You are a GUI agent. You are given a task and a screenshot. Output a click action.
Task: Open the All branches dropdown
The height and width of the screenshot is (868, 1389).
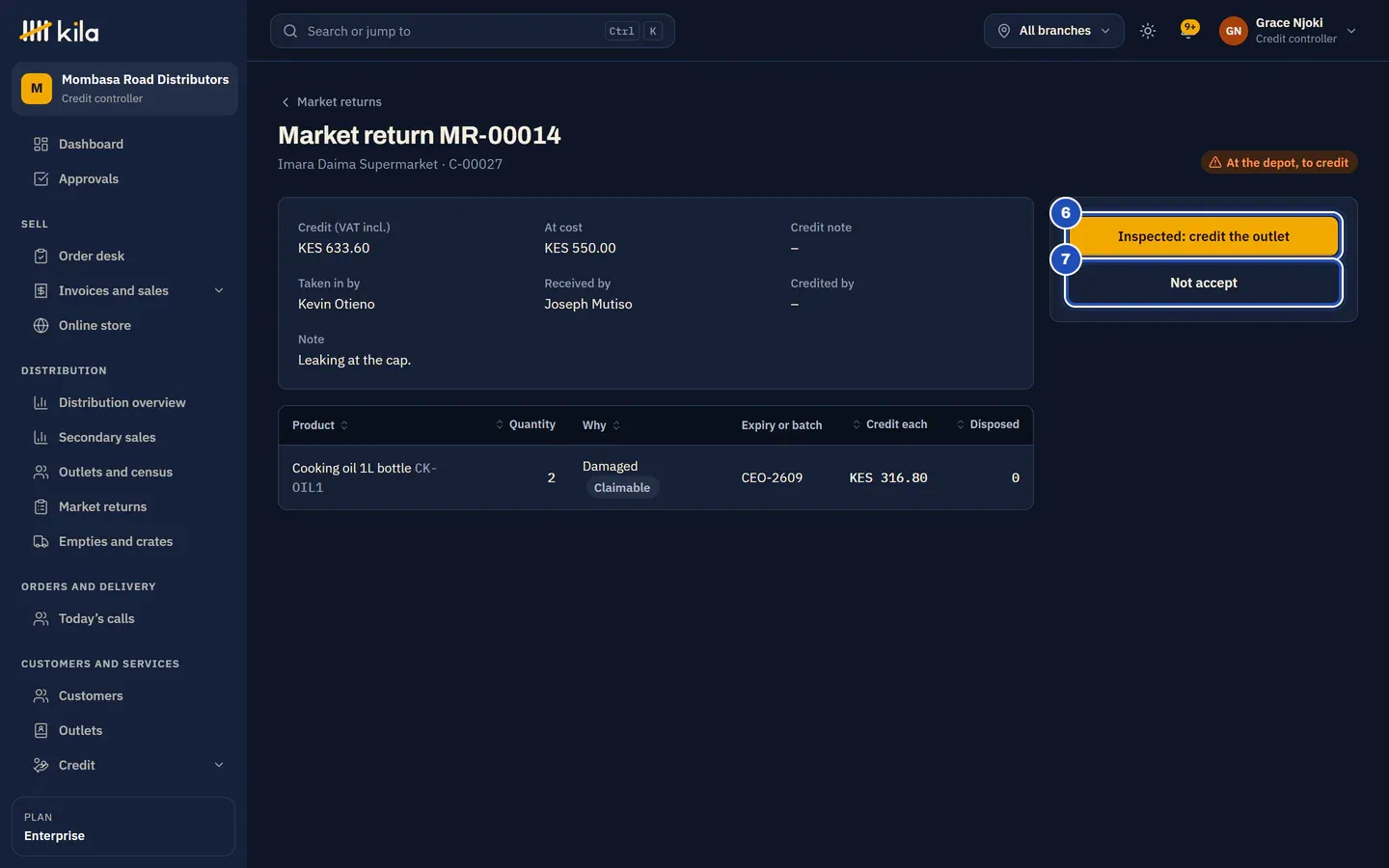coord(1053,31)
